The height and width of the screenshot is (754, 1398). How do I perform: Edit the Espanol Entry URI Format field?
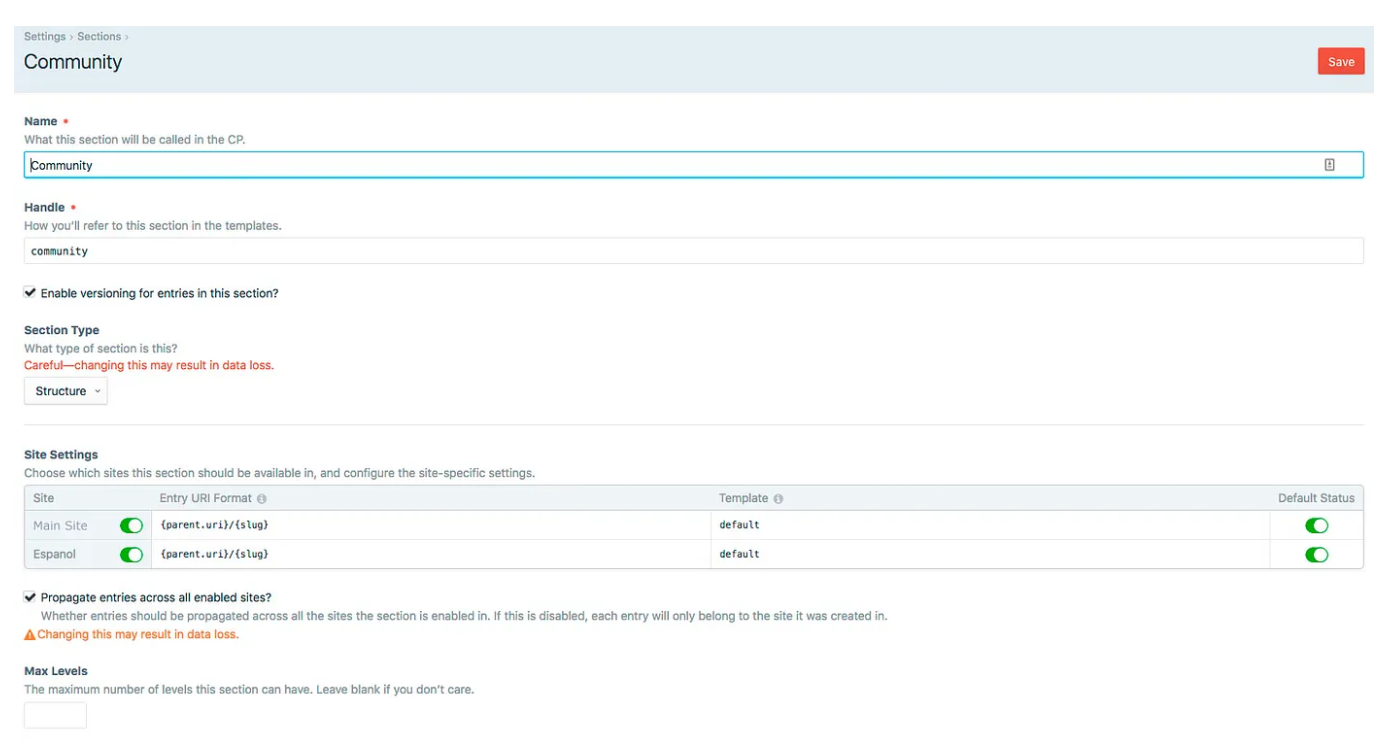click(x=430, y=554)
